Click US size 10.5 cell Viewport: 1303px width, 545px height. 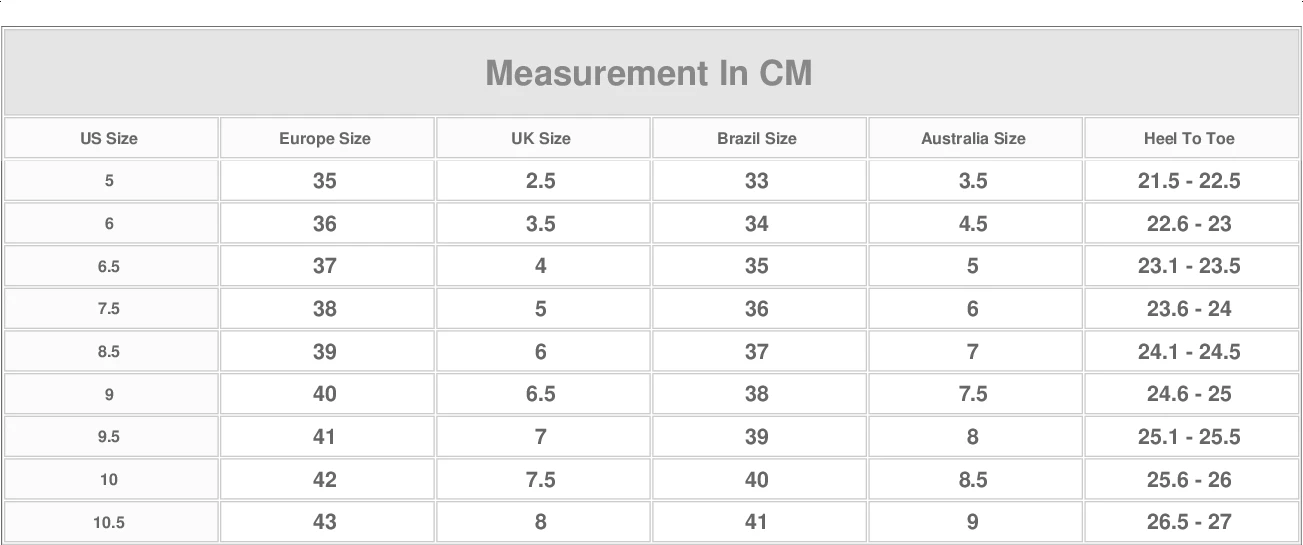pyautogui.click(x=109, y=522)
